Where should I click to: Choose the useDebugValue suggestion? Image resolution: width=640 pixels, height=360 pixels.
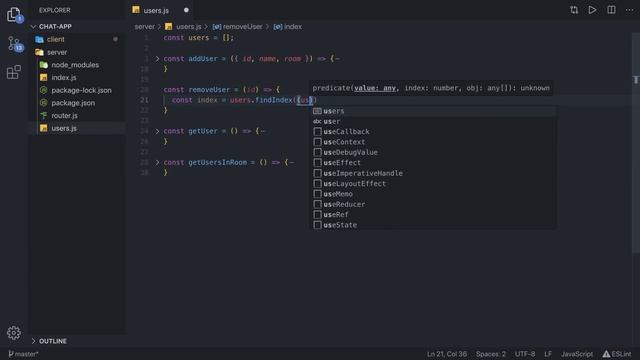(x=434, y=153)
